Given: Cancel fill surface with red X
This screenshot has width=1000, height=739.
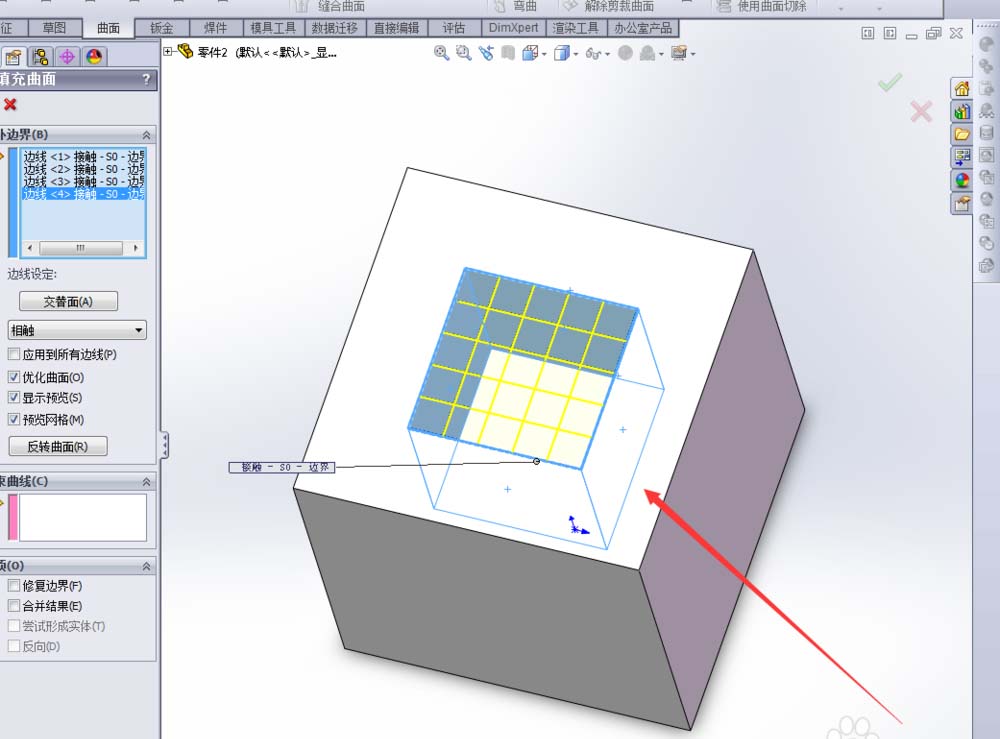Looking at the screenshot, I should point(10,104).
